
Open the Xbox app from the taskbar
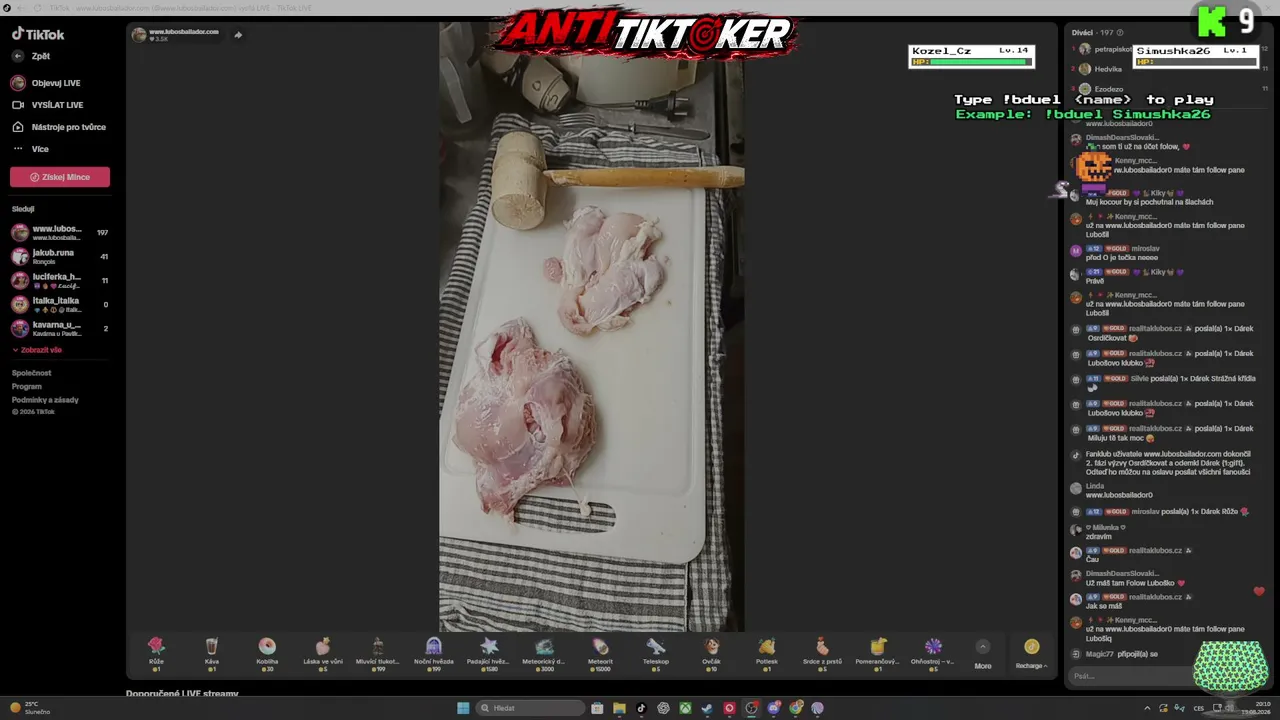pos(685,708)
